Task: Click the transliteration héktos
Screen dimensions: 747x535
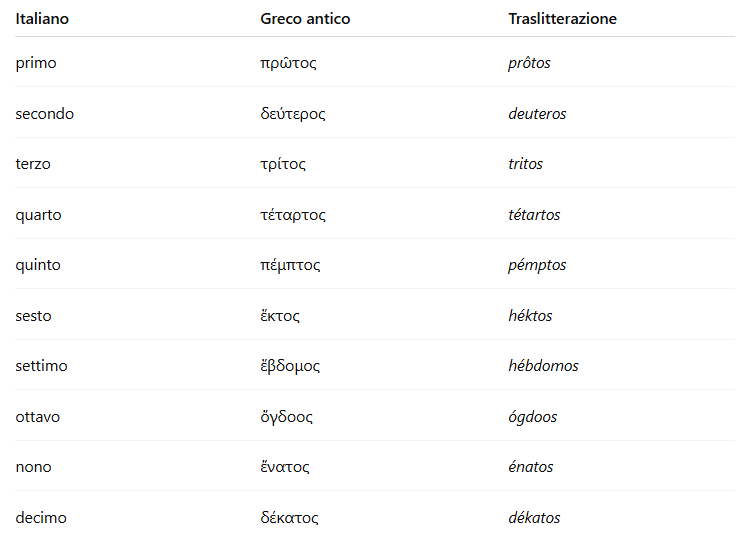Action: (x=530, y=316)
